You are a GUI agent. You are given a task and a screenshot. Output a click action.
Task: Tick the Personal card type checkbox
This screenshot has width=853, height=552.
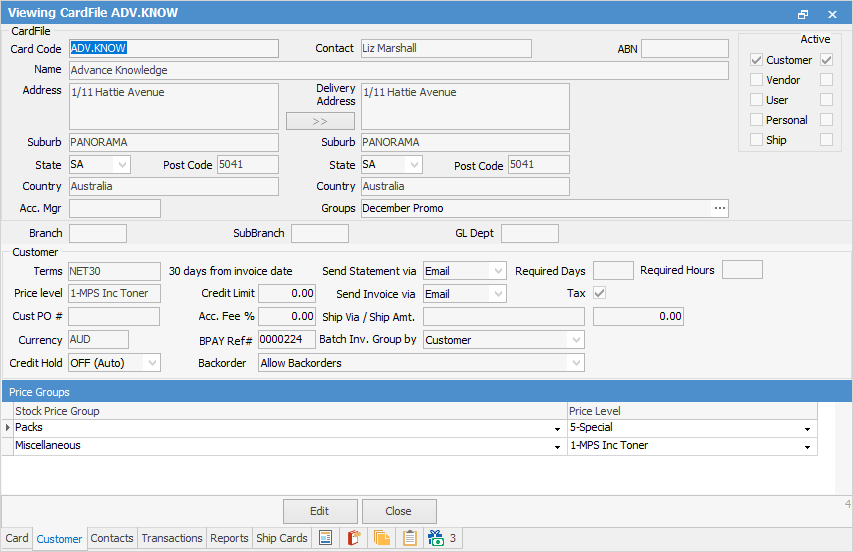756,120
